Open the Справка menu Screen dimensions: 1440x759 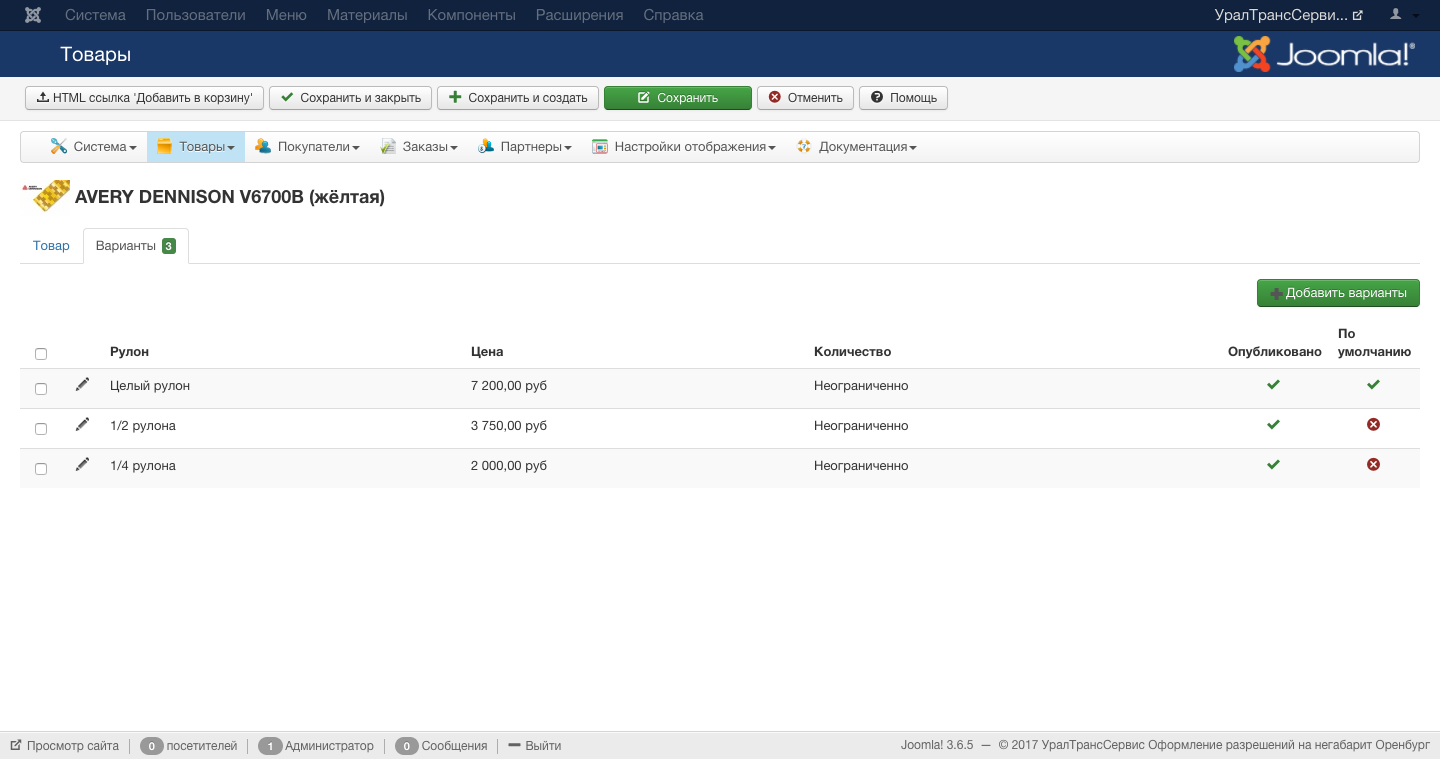(x=673, y=15)
